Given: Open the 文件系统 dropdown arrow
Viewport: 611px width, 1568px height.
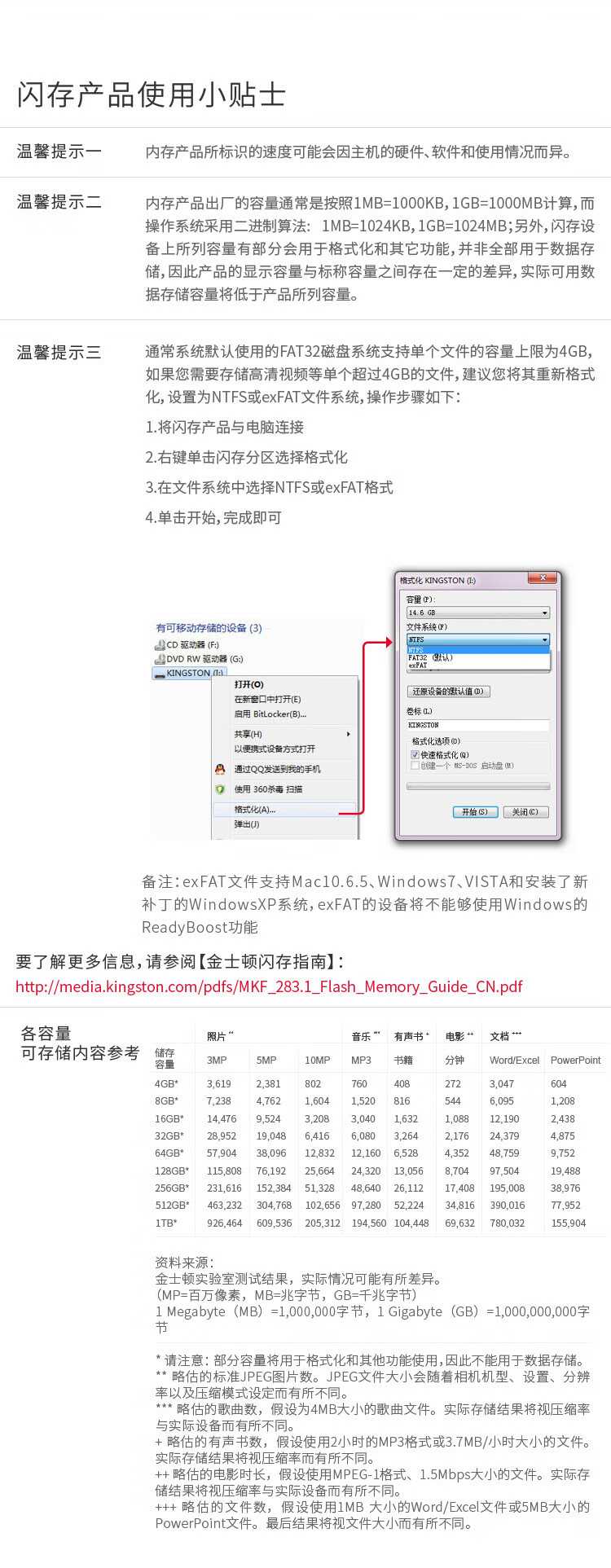Looking at the screenshot, I should (545, 640).
